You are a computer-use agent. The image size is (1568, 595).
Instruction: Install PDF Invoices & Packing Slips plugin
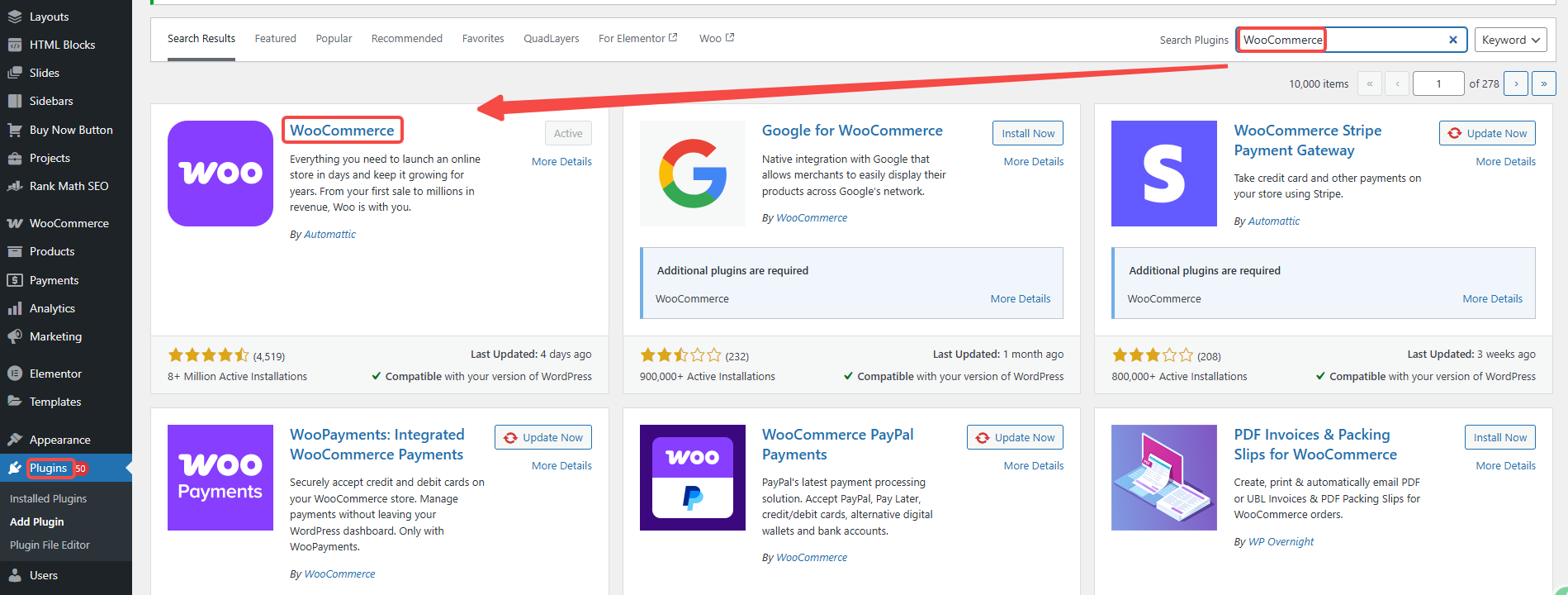[x=1500, y=437]
